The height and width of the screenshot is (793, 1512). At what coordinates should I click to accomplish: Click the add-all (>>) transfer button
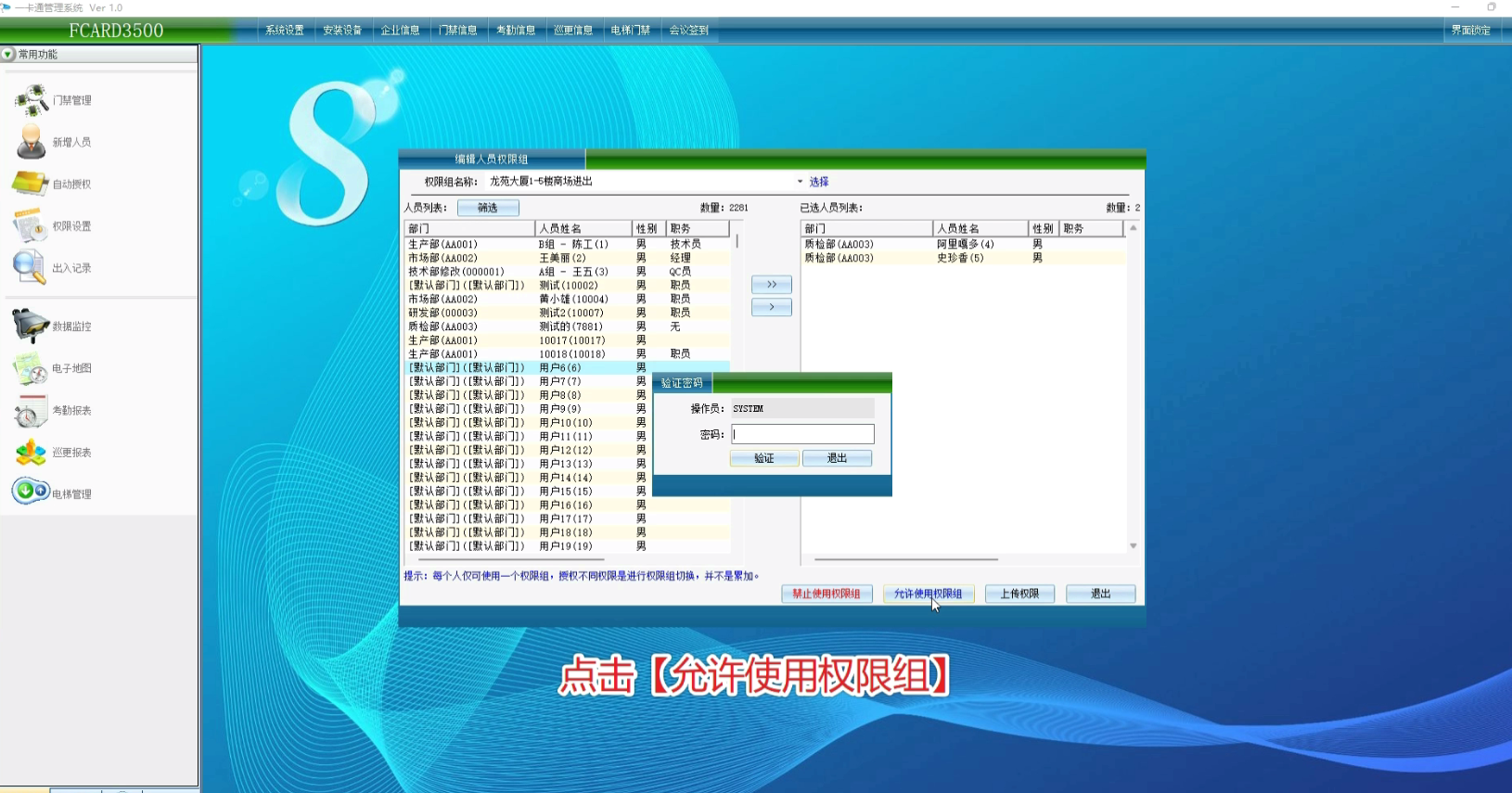tap(772, 285)
